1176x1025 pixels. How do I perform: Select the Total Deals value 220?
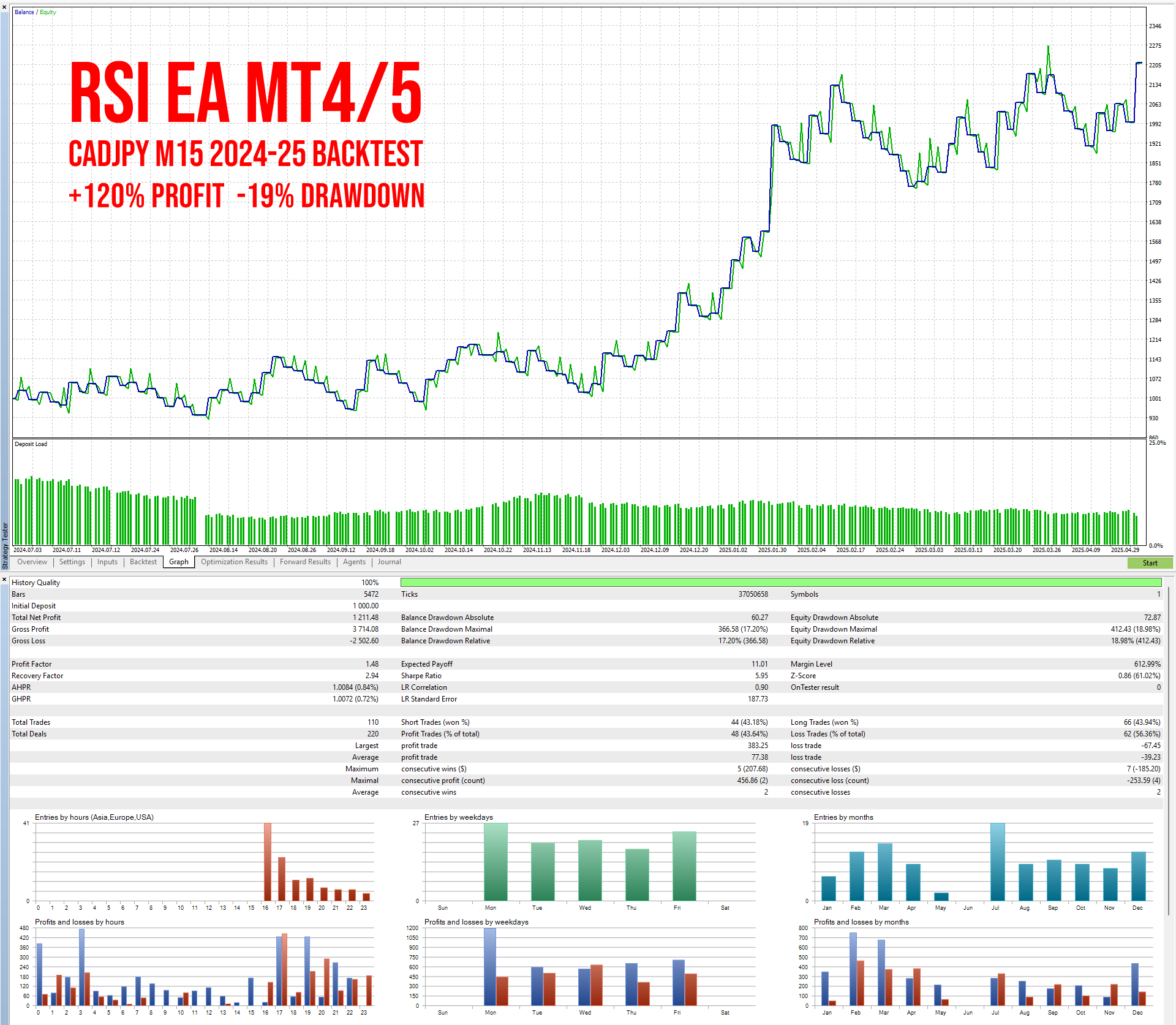pyautogui.click(x=373, y=734)
